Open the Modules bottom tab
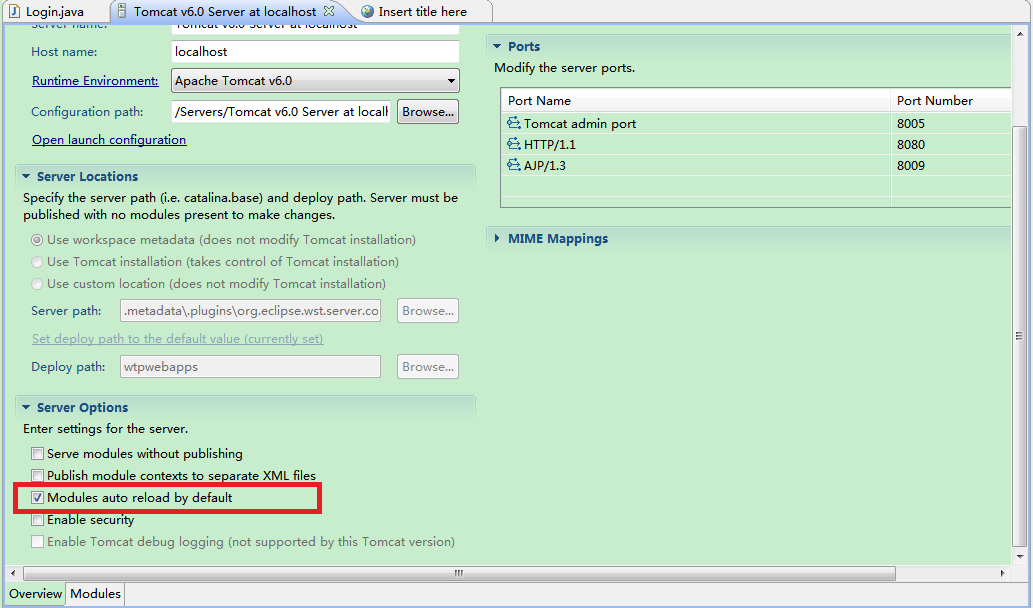The image size is (1033, 608). (96, 594)
